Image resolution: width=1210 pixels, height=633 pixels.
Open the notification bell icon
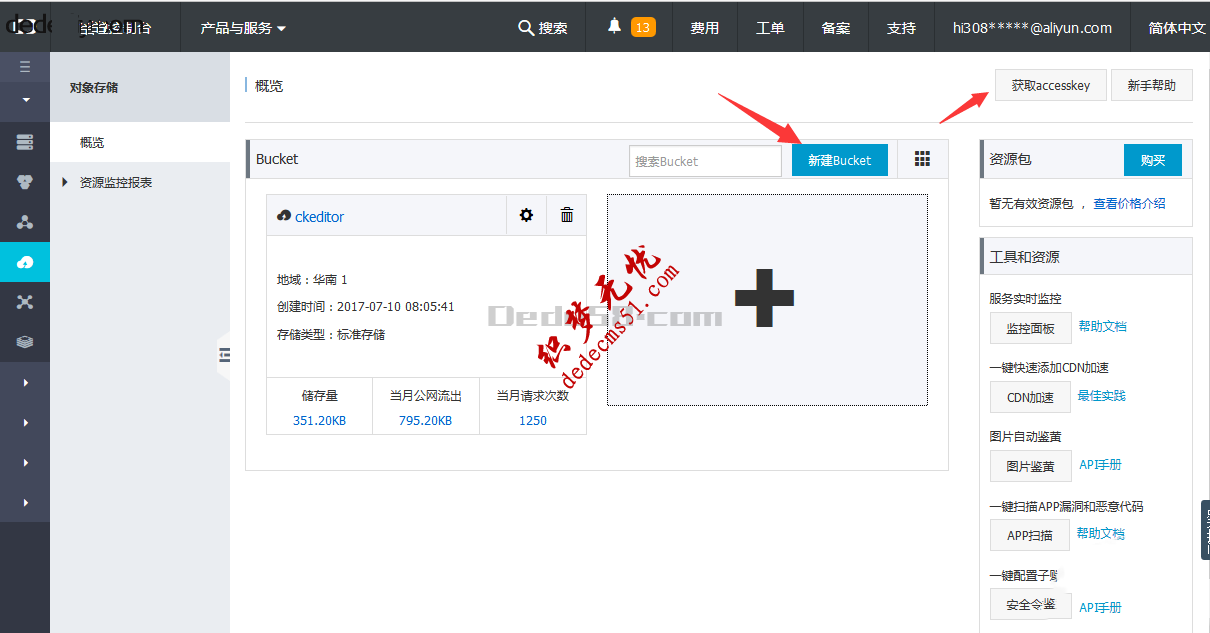coord(614,27)
